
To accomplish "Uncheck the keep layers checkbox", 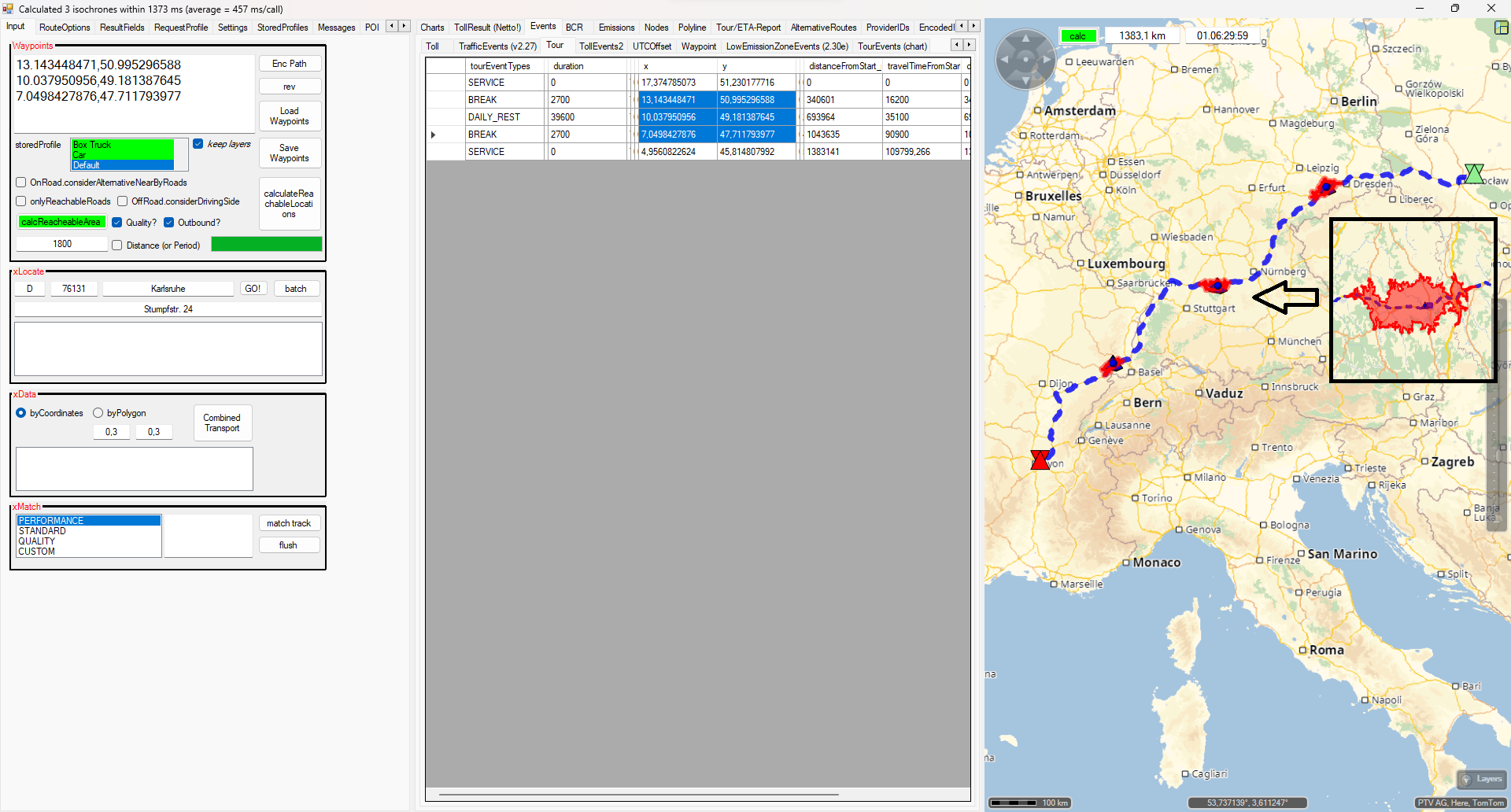I will pos(198,144).
